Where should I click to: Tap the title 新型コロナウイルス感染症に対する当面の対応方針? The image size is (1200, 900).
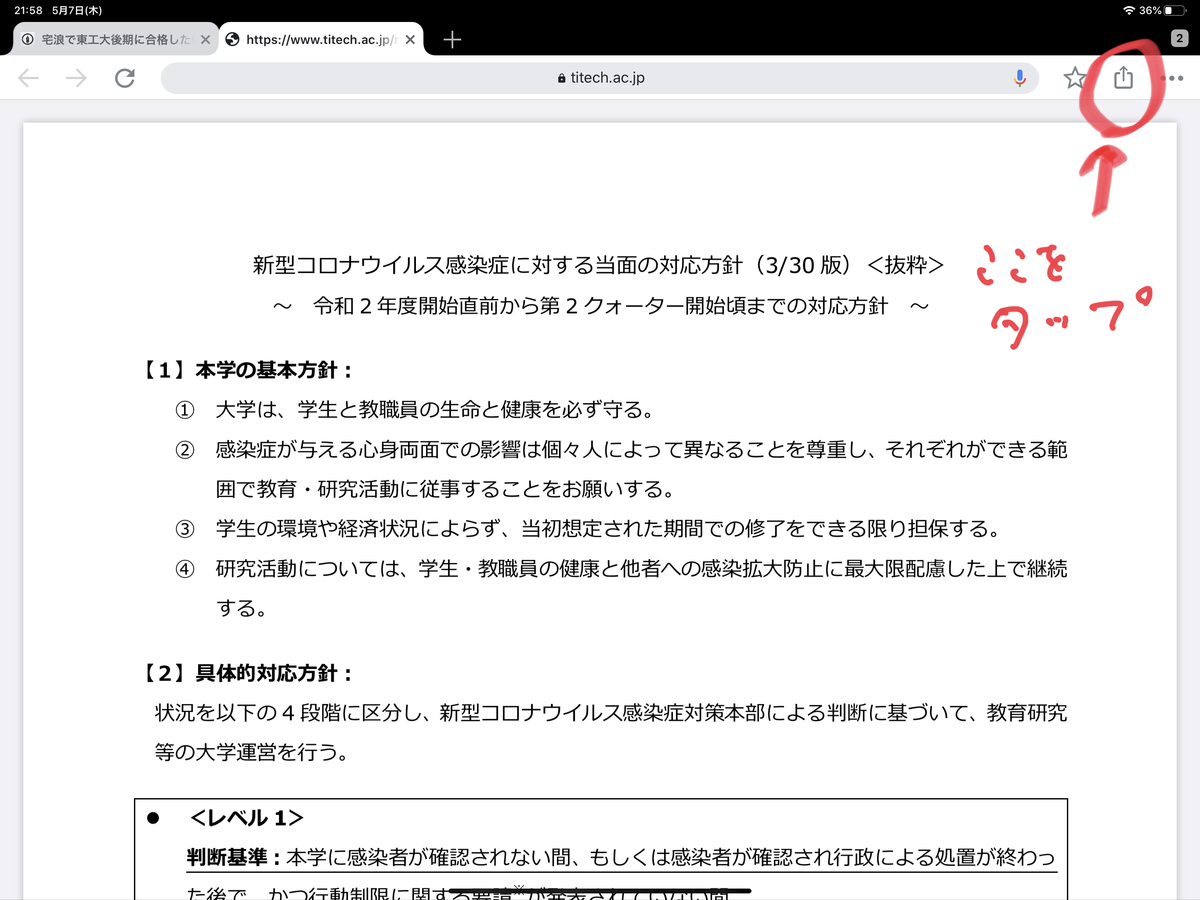click(x=499, y=266)
